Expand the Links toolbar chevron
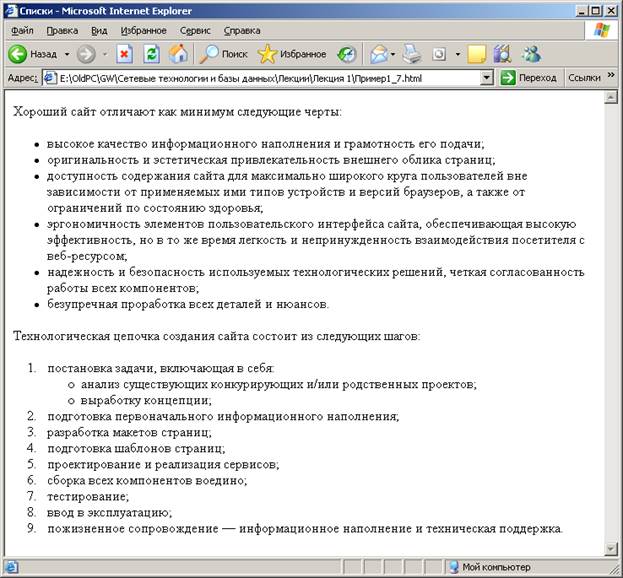This screenshot has width=623, height=578. tap(611, 75)
